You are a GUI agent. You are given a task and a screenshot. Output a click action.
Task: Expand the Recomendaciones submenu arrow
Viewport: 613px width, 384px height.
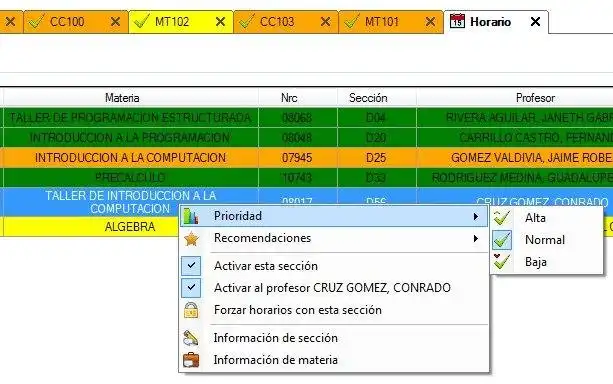point(475,238)
